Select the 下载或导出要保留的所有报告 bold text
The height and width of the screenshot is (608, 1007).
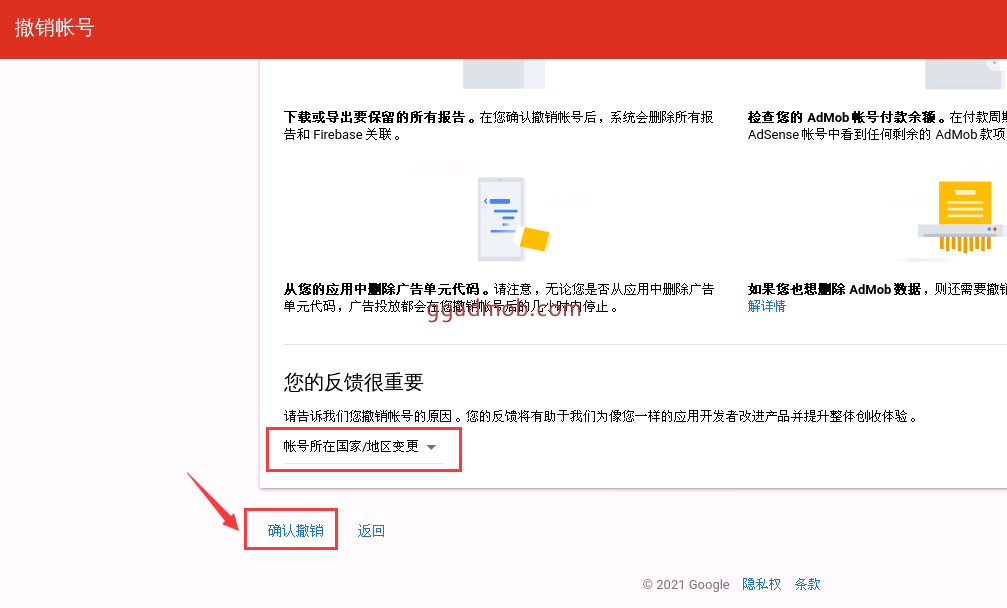click(376, 117)
